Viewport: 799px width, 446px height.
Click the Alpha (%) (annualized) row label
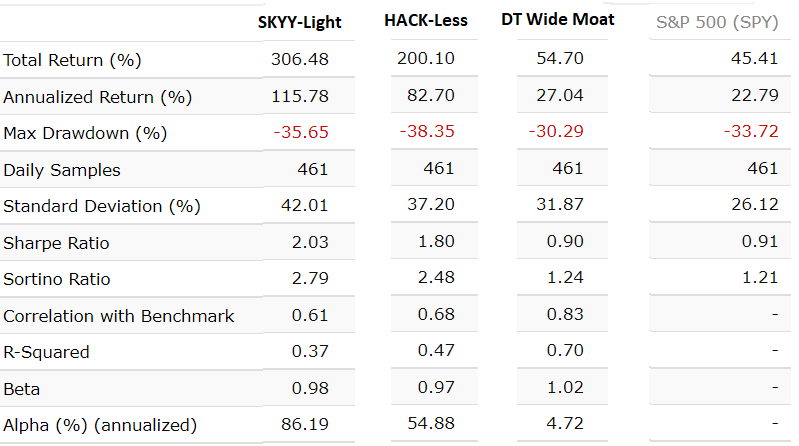click(x=100, y=426)
